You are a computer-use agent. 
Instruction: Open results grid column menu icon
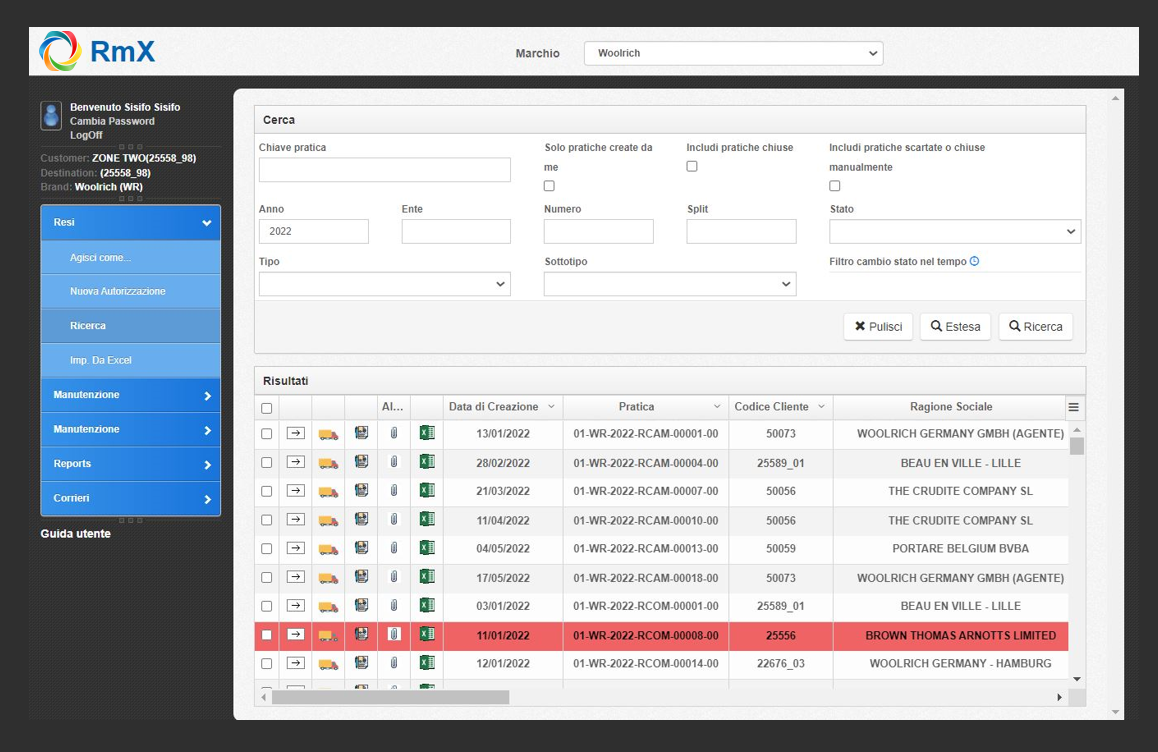(1074, 407)
